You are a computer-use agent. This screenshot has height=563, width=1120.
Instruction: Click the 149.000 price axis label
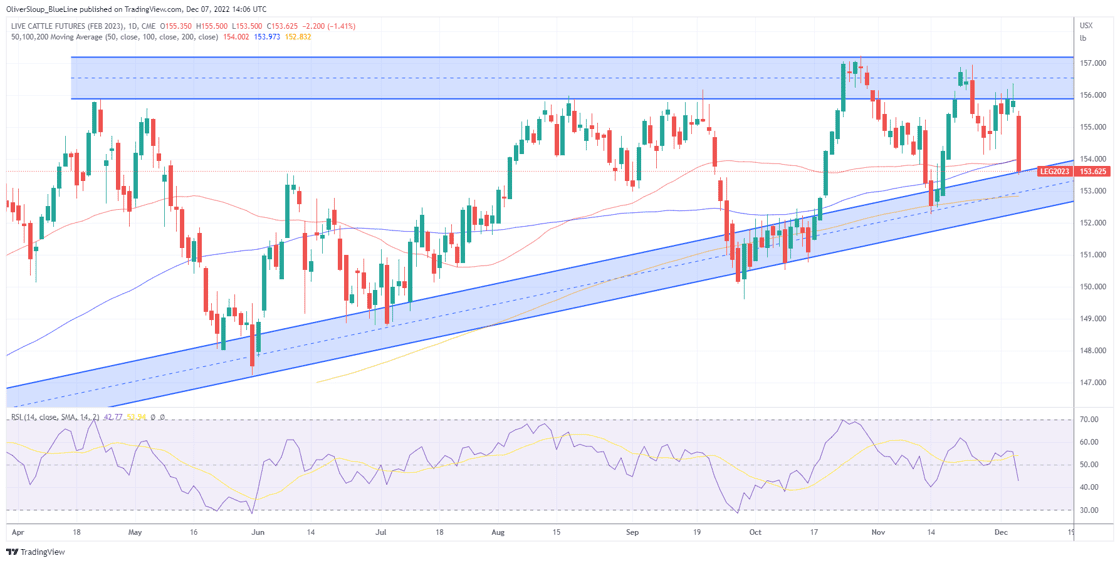pyautogui.click(x=1091, y=319)
